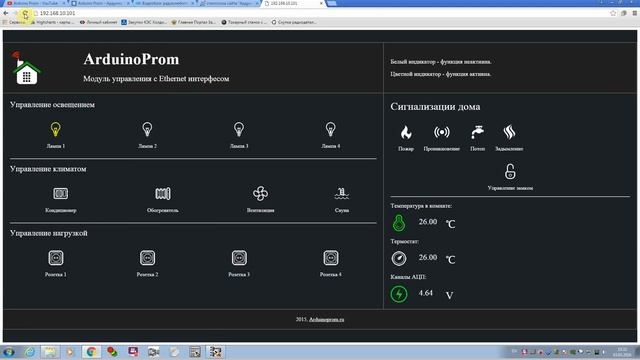
Task: Click the Задымление smoke alarm icon
Action: [509, 132]
